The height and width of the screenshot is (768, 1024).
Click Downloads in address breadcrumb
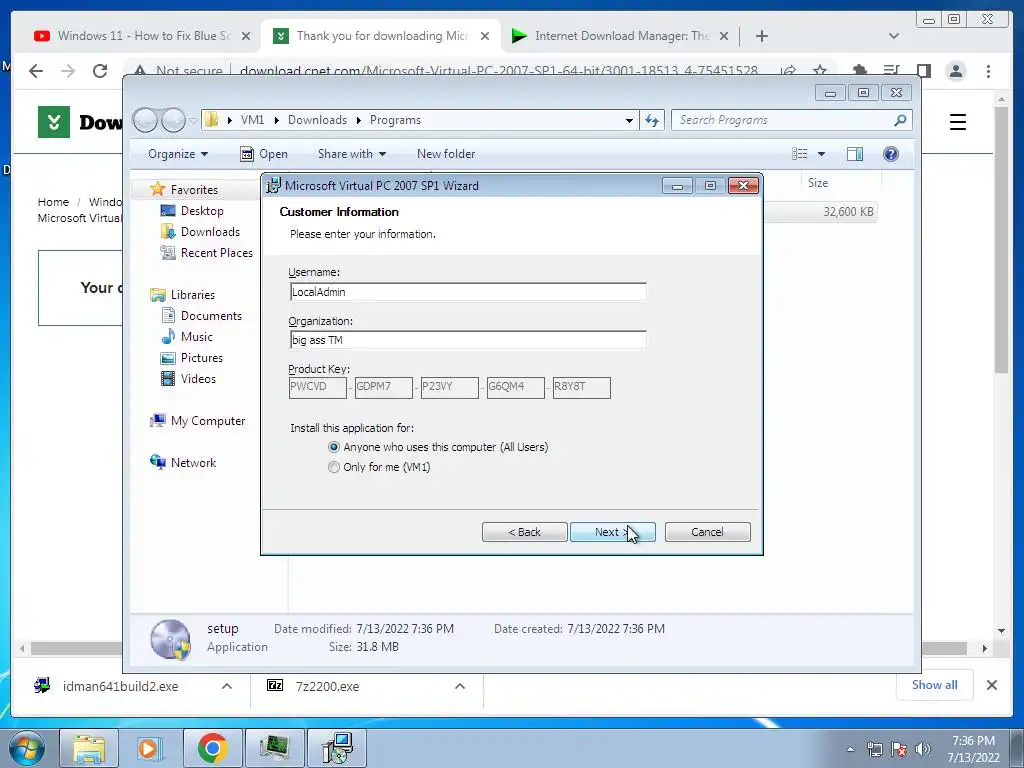tap(317, 120)
